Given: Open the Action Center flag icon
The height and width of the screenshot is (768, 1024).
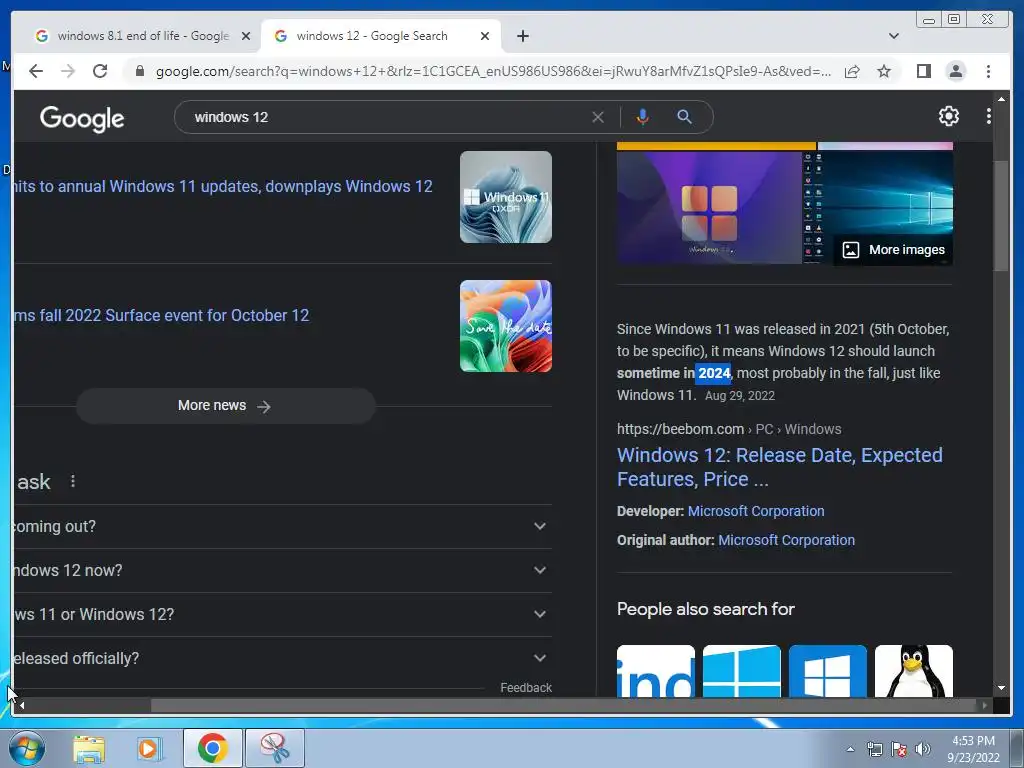Looking at the screenshot, I should (899, 750).
